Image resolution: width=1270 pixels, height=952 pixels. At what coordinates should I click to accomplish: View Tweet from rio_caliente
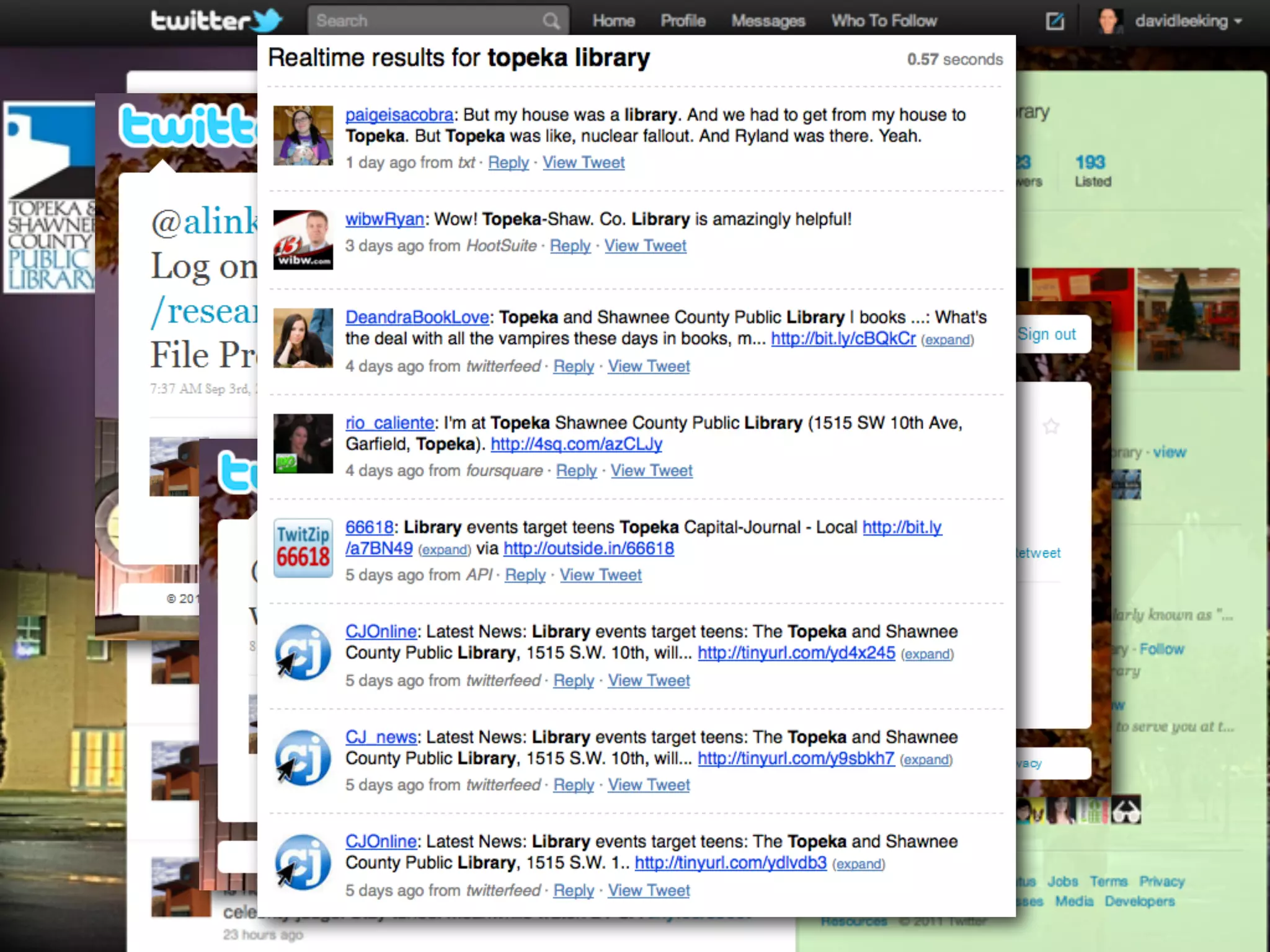pos(651,471)
